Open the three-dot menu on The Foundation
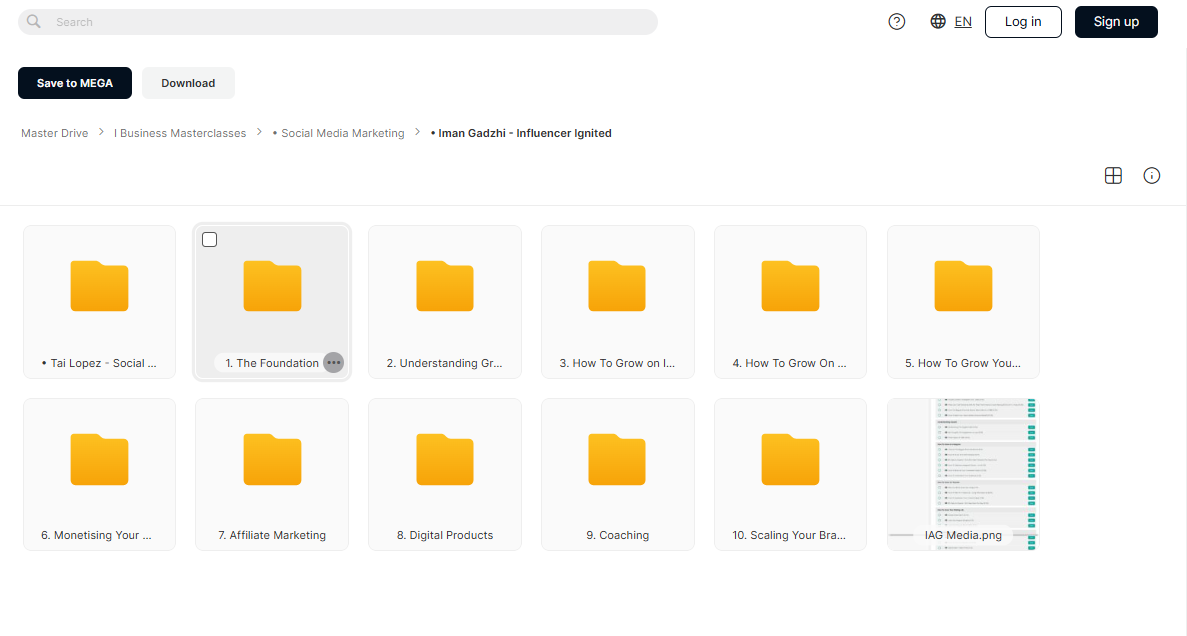 [x=333, y=363]
